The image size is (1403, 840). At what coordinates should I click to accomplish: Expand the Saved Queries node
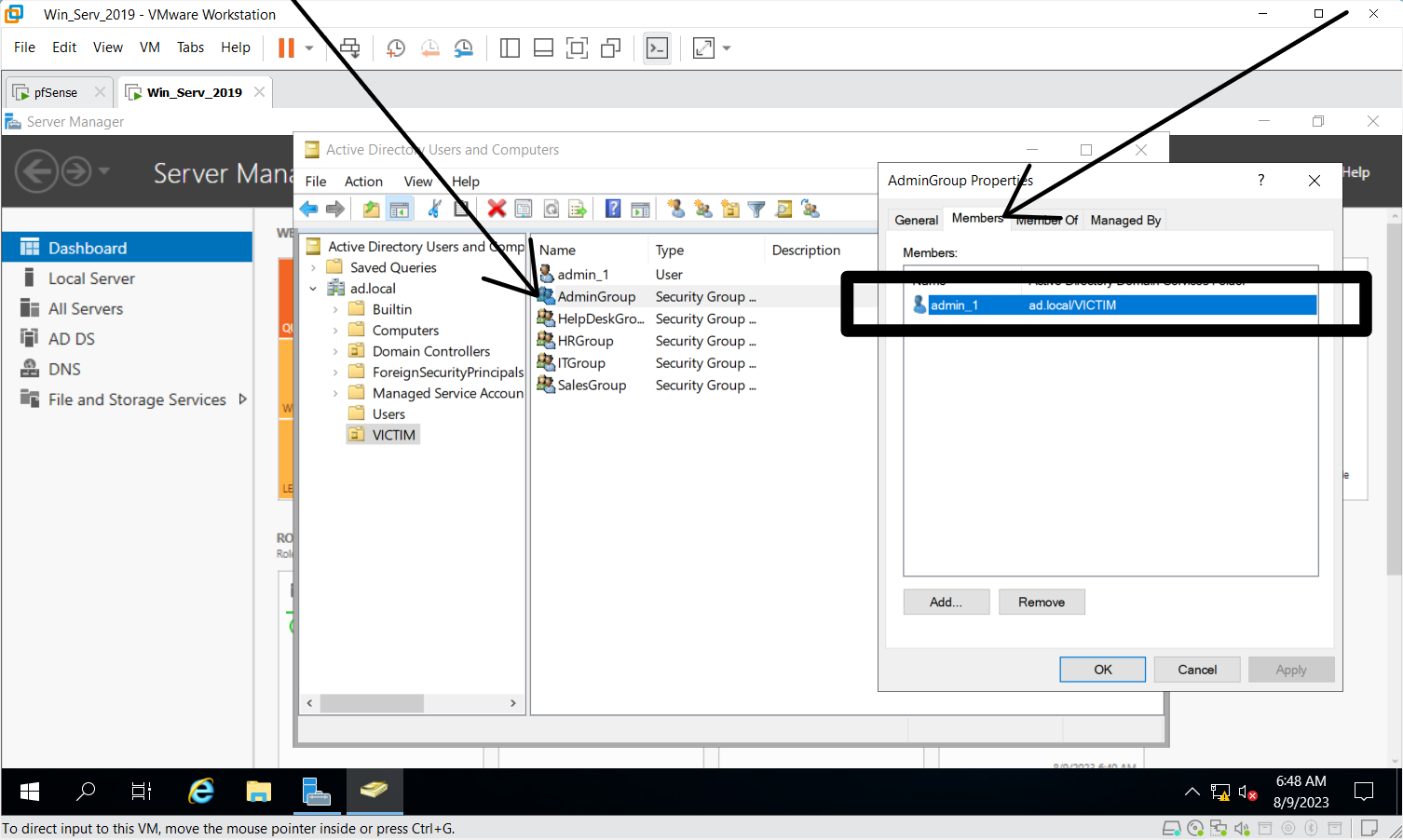pyautogui.click(x=313, y=267)
